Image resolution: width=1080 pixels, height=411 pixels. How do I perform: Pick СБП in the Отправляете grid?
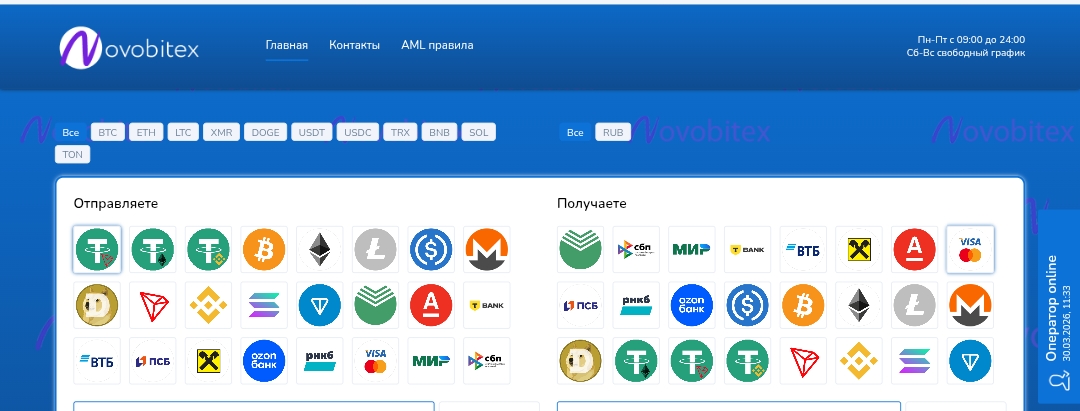(486, 361)
